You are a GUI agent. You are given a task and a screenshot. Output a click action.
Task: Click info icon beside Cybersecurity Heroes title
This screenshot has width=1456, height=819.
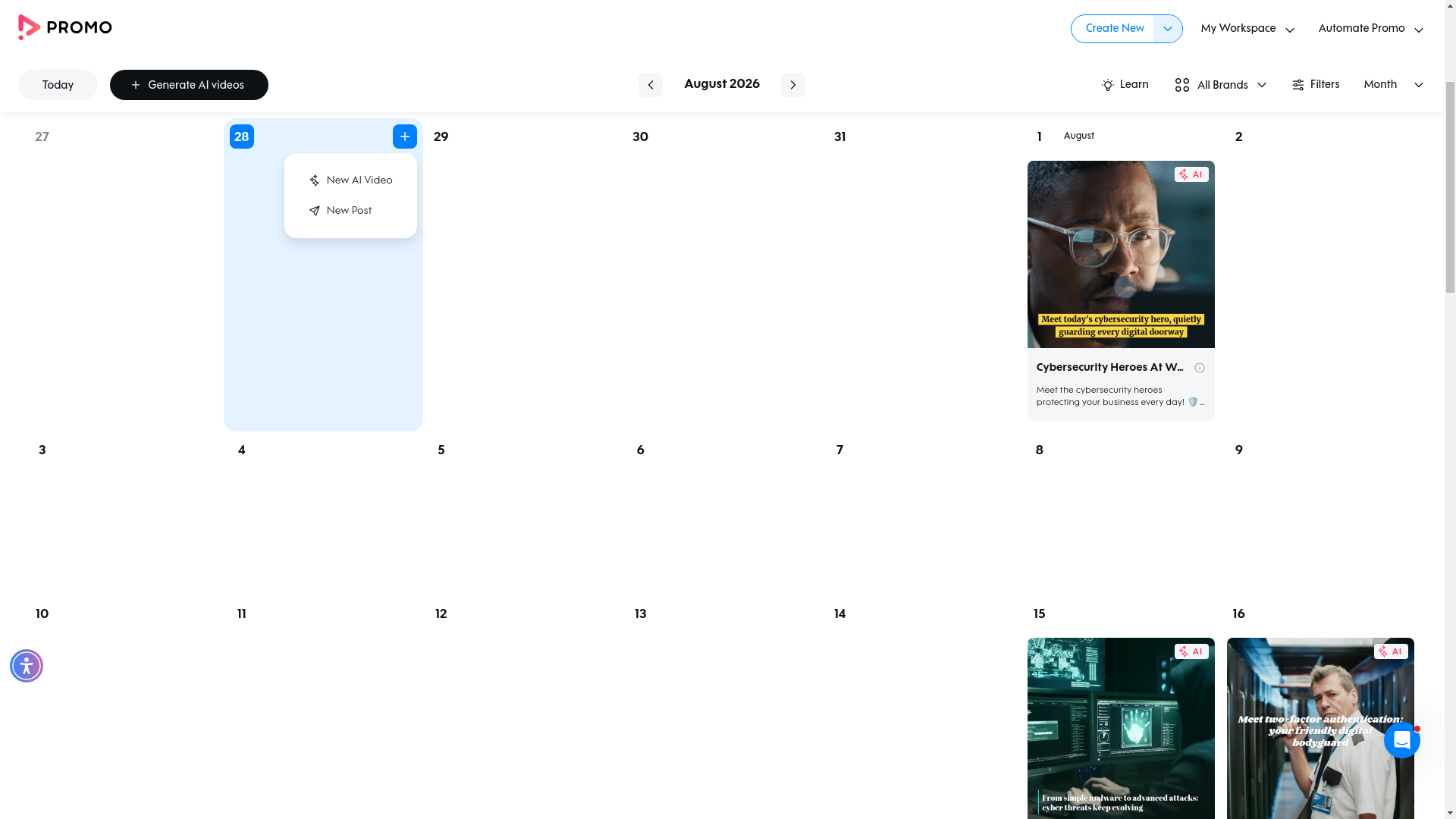coord(1199,368)
